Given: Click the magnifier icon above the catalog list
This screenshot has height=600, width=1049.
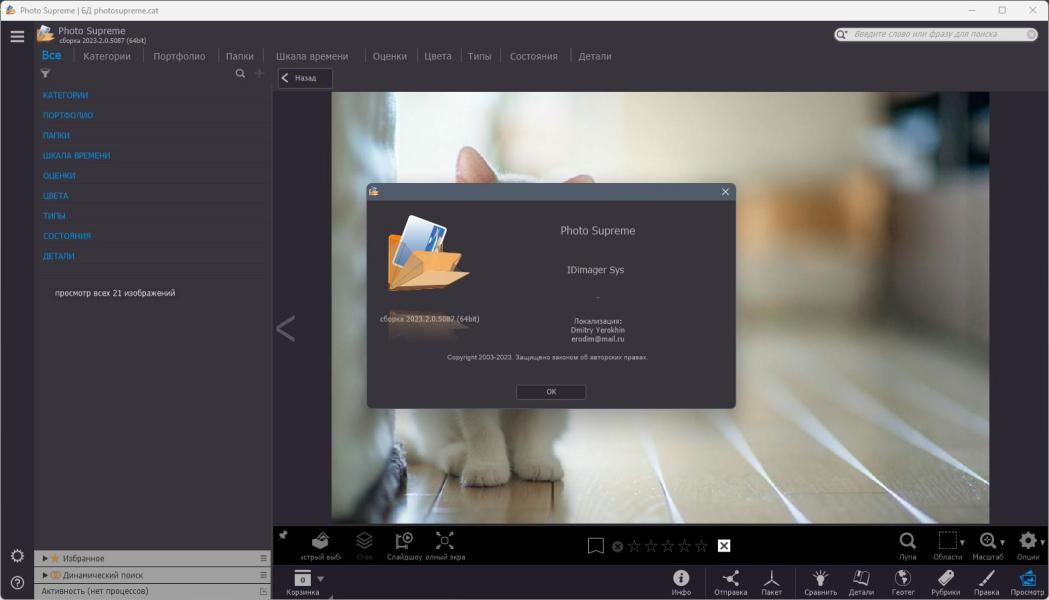Looking at the screenshot, I should pyautogui.click(x=240, y=74).
